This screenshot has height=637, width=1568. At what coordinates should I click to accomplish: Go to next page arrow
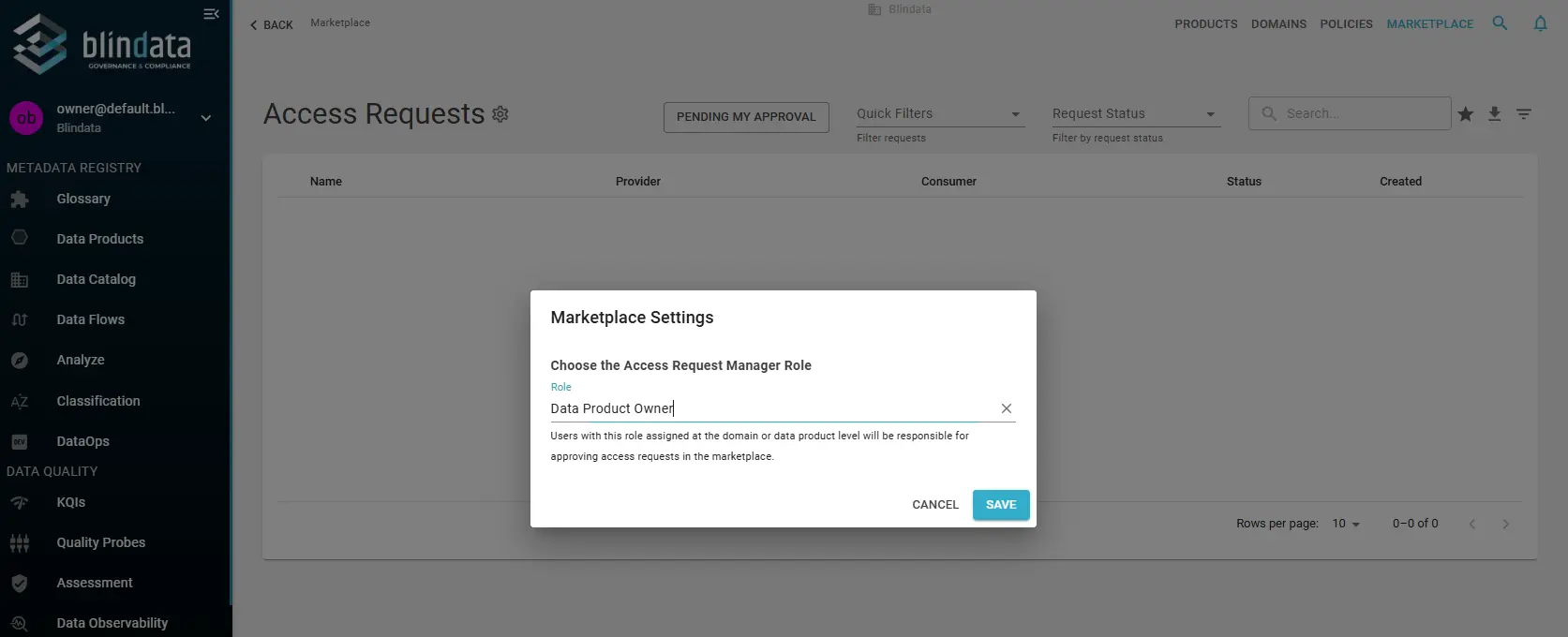point(1506,524)
